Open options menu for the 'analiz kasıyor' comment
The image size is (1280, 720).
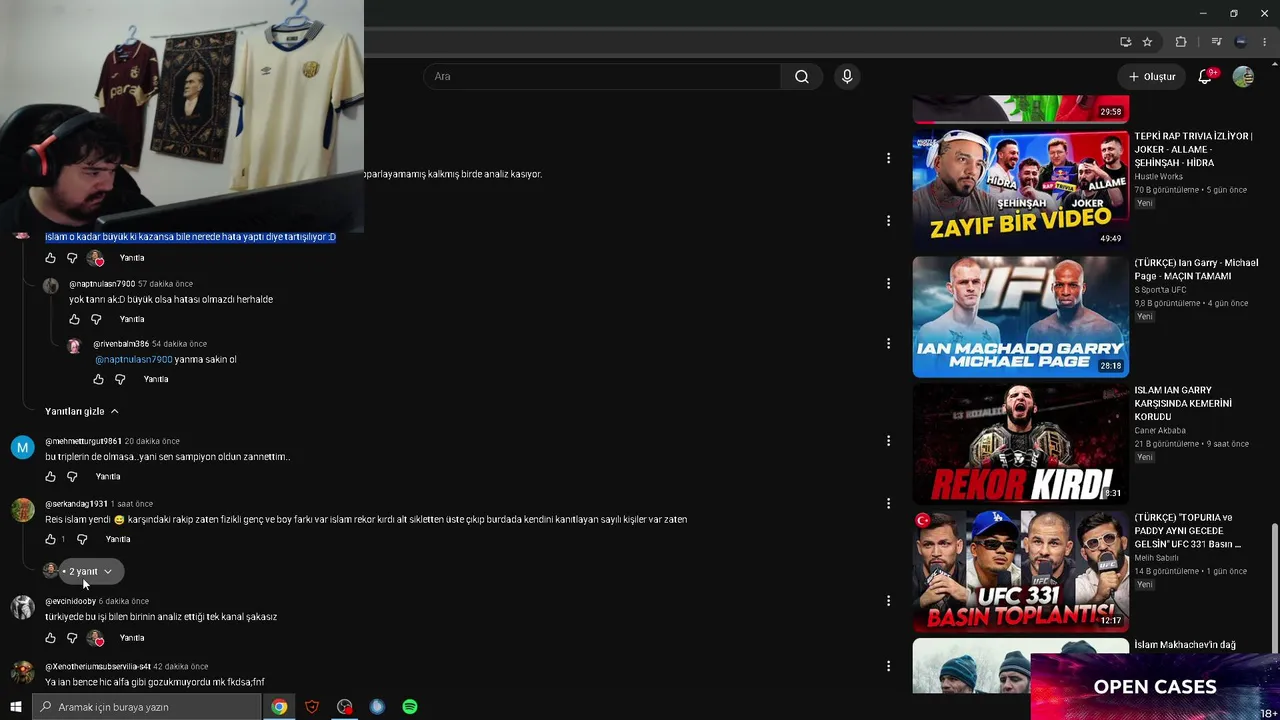coord(888,158)
